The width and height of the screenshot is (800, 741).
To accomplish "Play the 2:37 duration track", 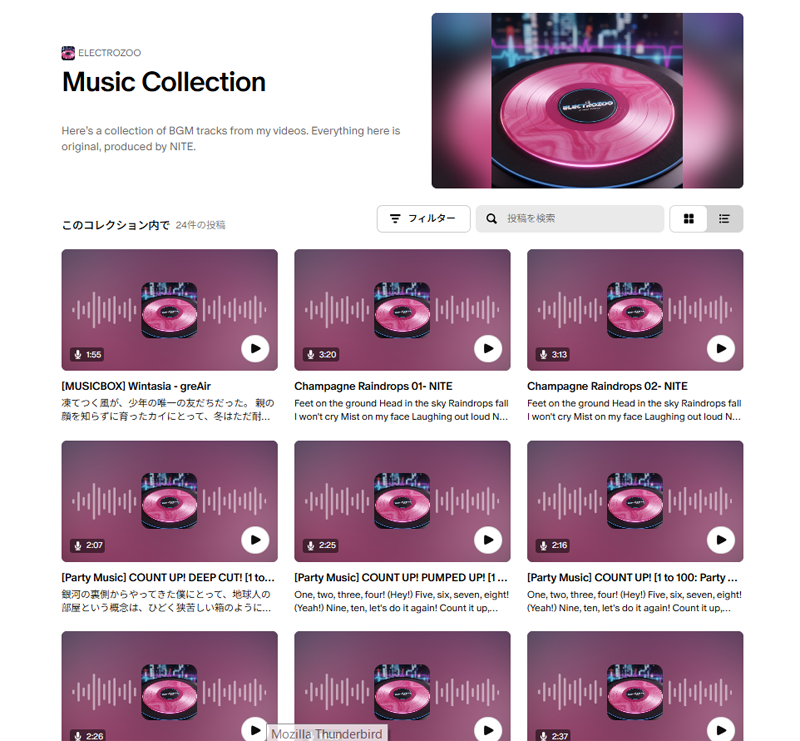I will [x=721, y=730].
